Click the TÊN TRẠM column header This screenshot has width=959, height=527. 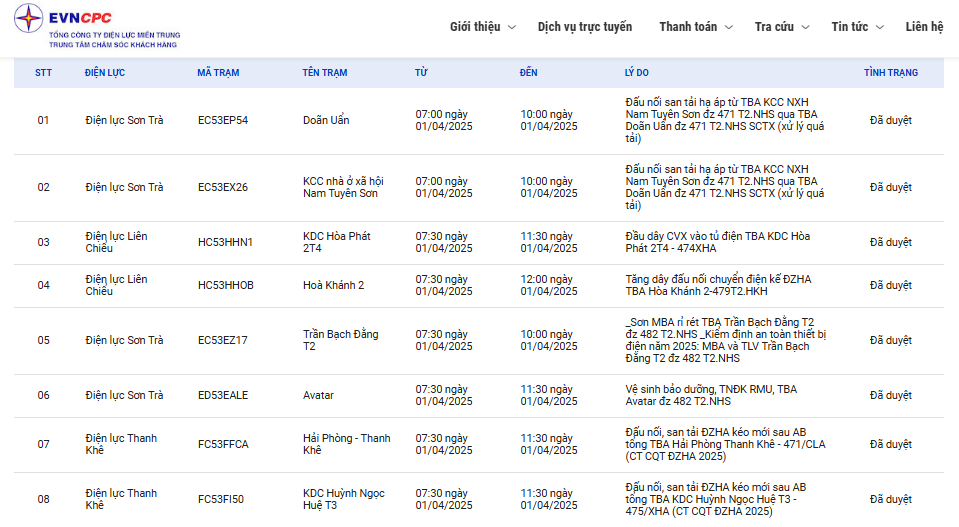[x=325, y=73]
